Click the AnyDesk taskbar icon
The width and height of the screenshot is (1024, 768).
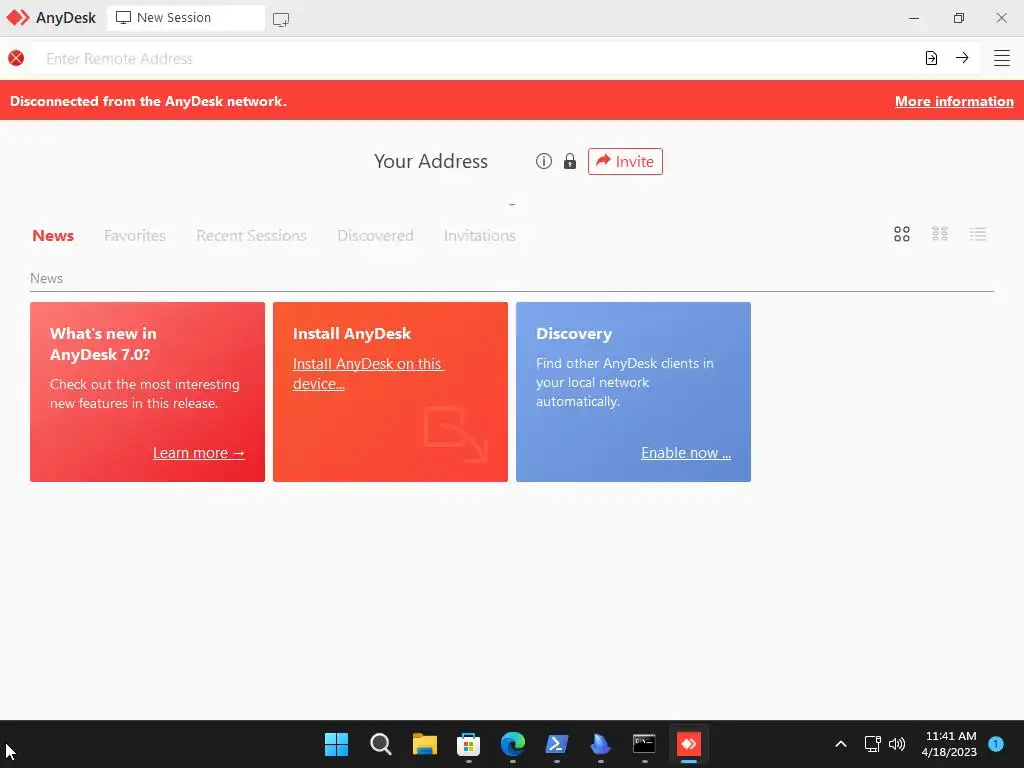pos(688,744)
